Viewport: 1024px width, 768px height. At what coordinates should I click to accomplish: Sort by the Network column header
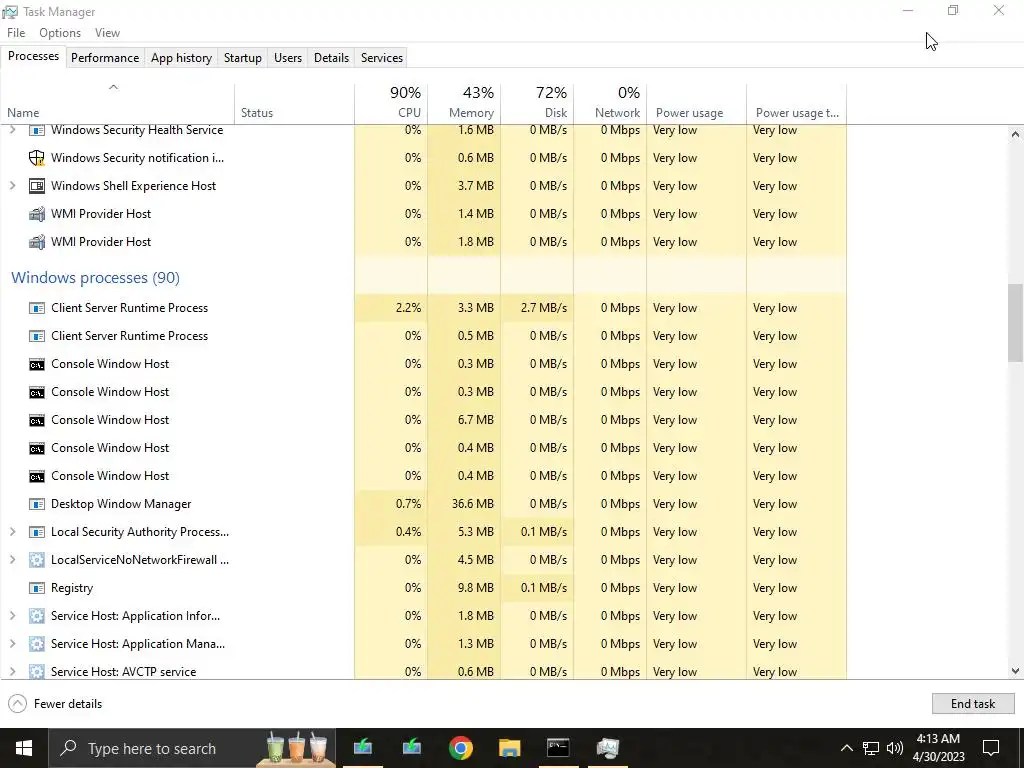pyautogui.click(x=611, y=103)
